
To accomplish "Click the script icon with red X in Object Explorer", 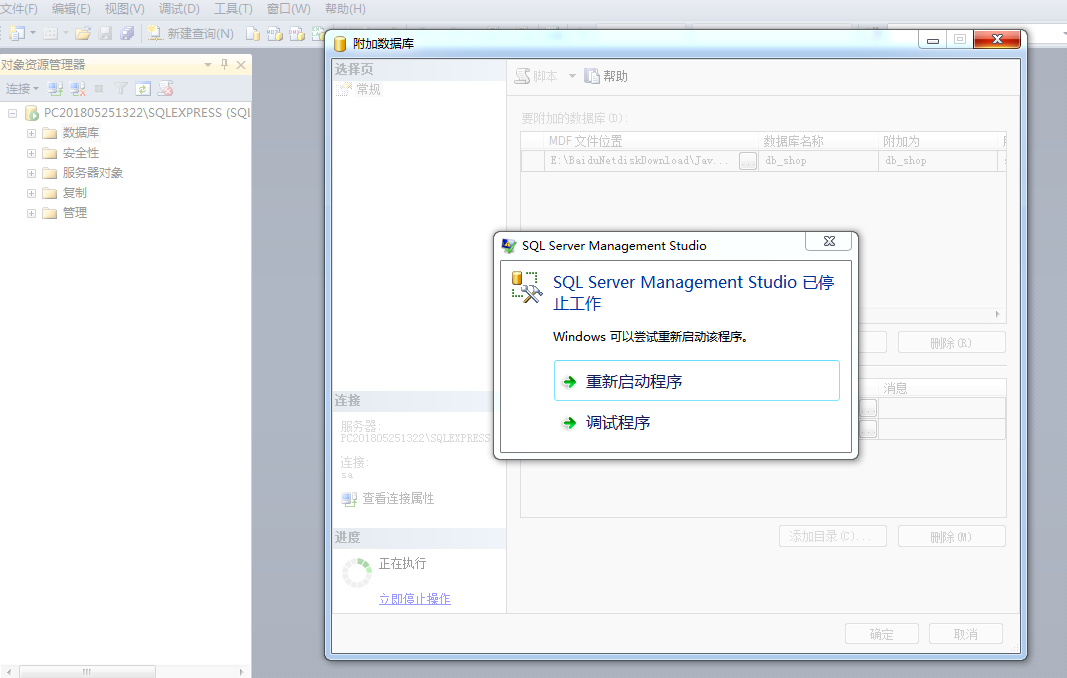I will point(165,88).
